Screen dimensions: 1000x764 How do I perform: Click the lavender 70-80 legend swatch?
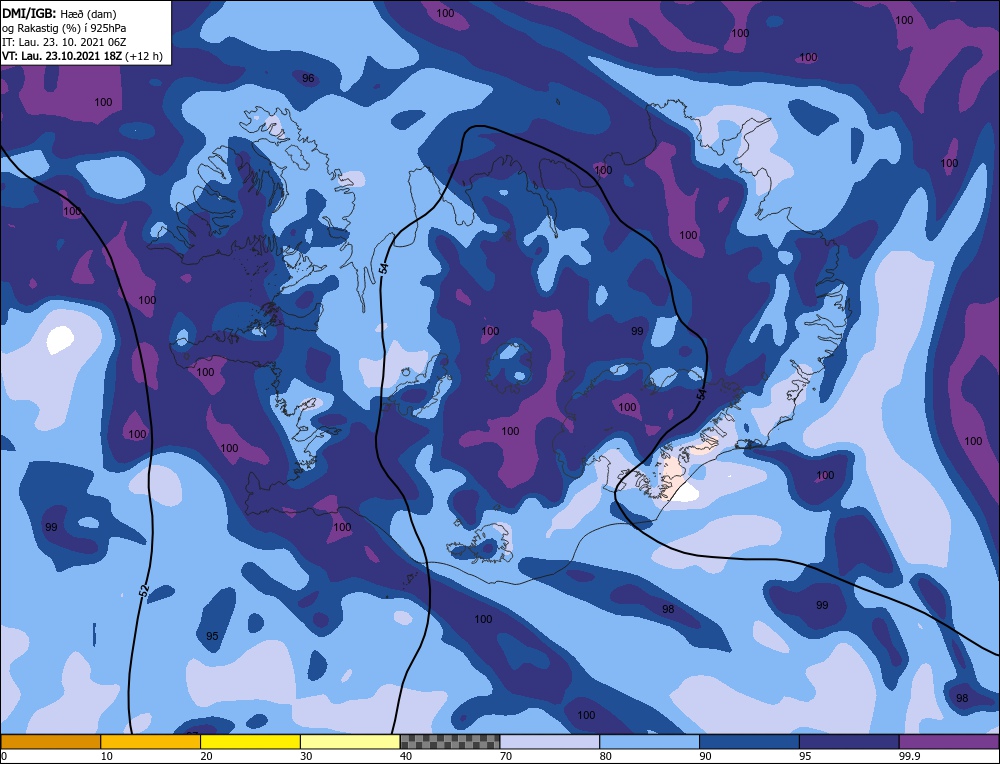tap(550, 742)
